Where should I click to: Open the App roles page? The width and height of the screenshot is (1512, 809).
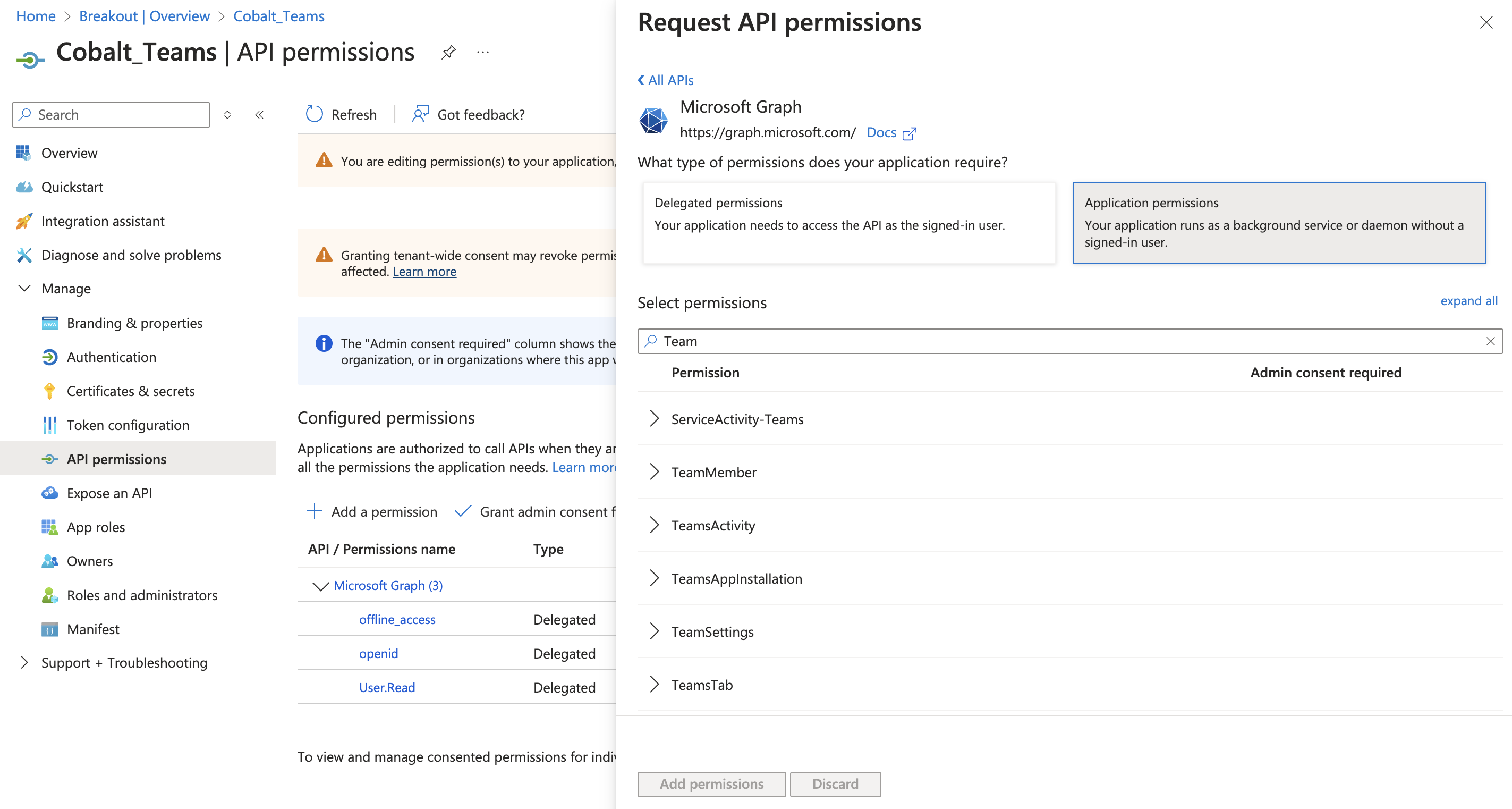coord(95,527)
